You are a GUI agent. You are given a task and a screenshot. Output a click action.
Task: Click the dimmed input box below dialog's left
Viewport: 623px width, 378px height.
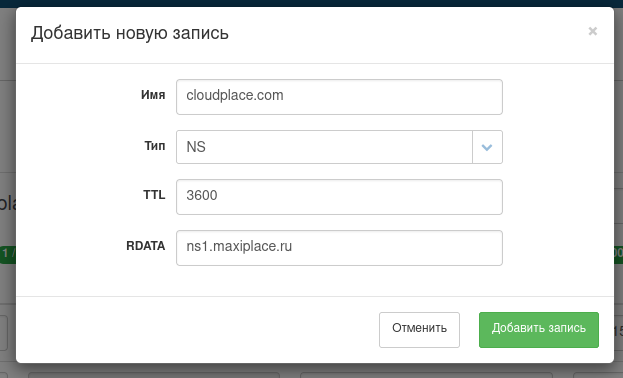[x=154, y=375]
